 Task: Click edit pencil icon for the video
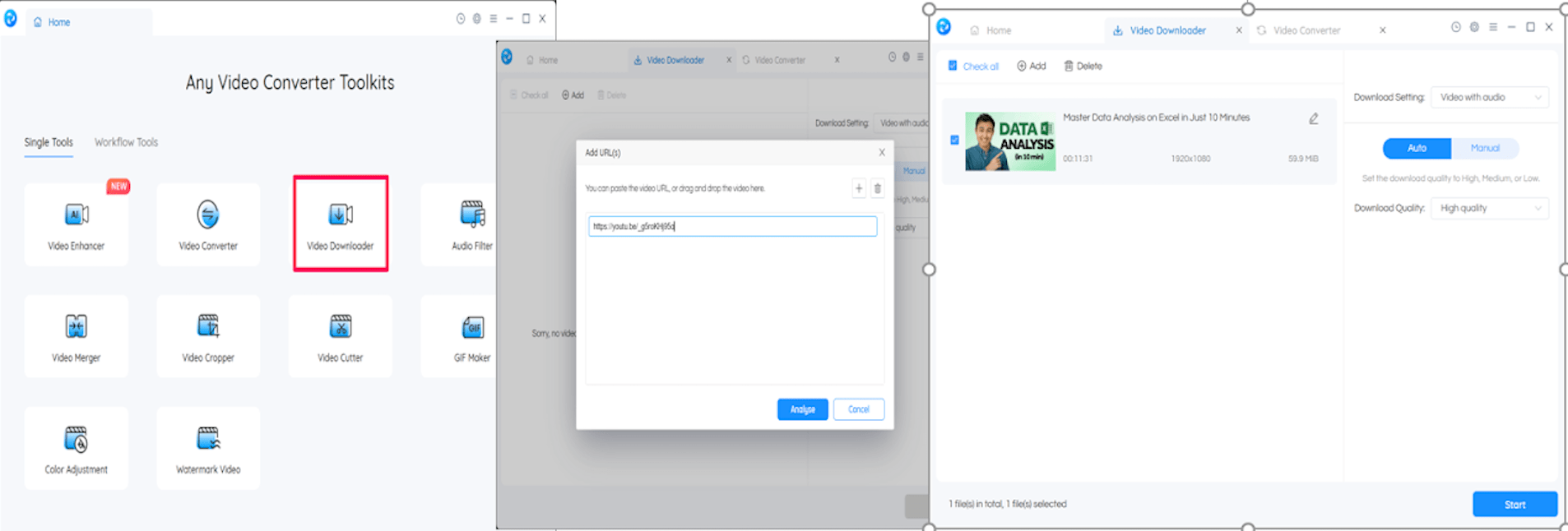[1314, 118]
